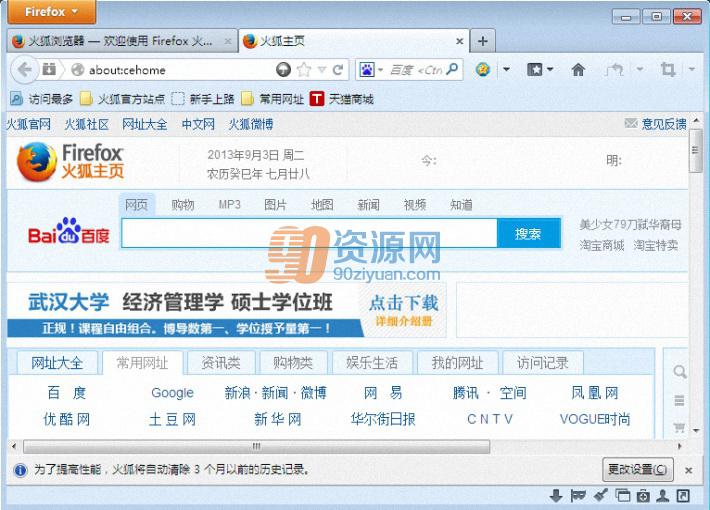
Task: Click the undo close tab arrow icon
Action: tap(614, 69)
